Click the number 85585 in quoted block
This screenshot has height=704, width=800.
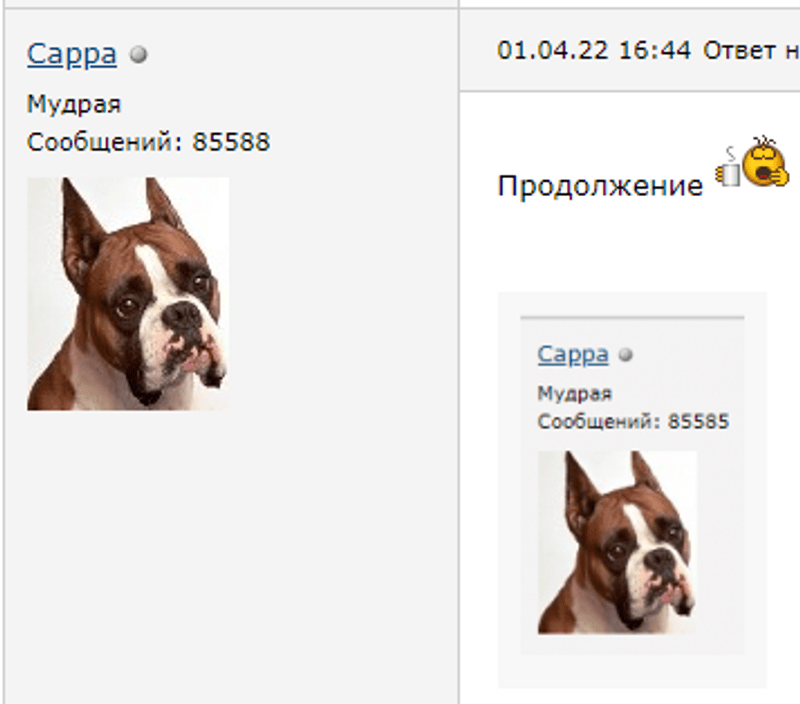(x=698, y=421)
